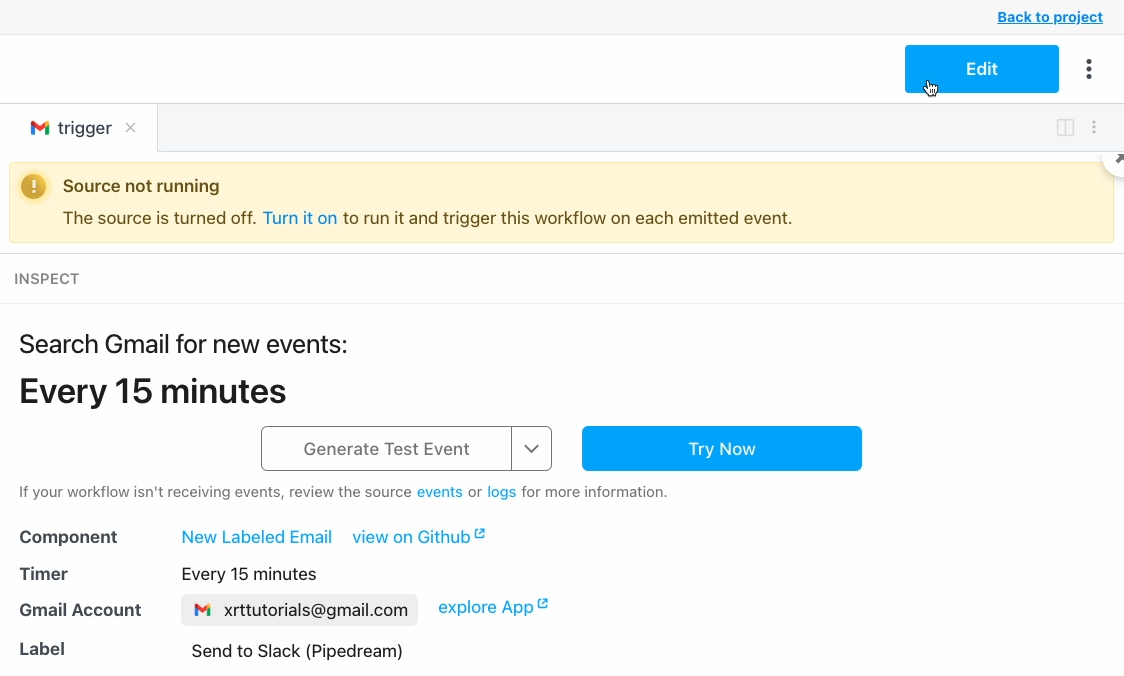Image resolution: width=1124 pixels, height=676 pixels.
Task: Select the xrttutorials@gmail.com account chip
Action: (300, 610)
